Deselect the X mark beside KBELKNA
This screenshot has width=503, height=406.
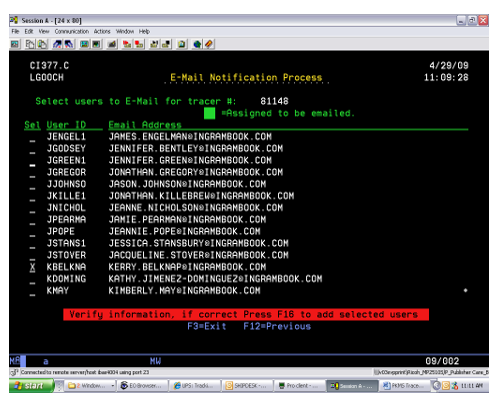click(32, 267)
